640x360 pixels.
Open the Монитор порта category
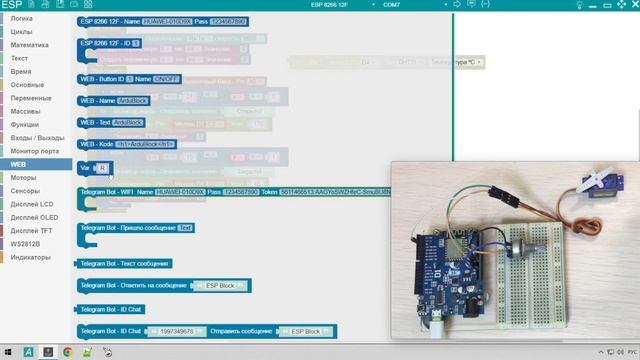pyautogui.click(x=35, y=151)
